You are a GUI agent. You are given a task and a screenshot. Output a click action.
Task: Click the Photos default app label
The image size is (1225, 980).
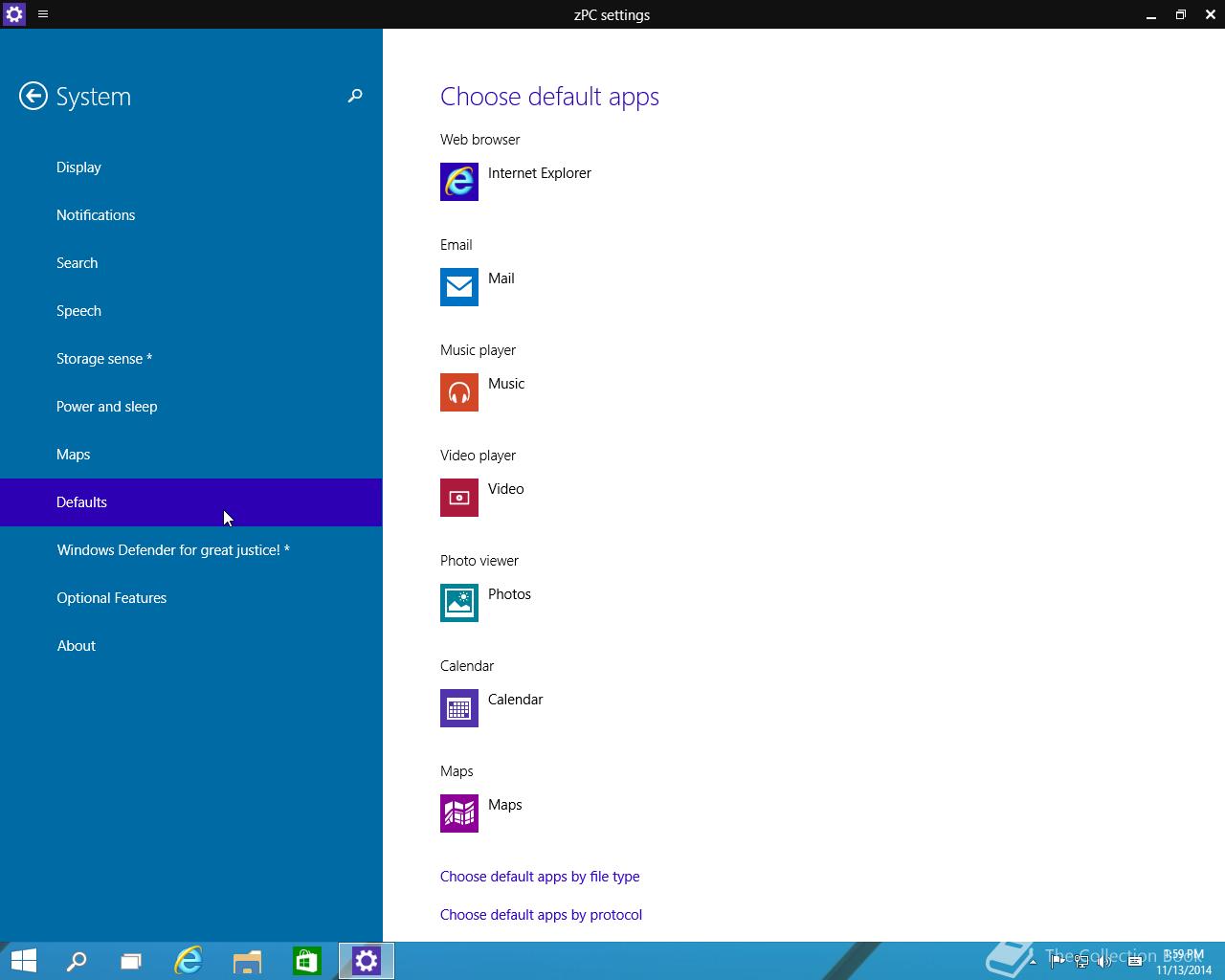pyautogui.click(x=509, y=594)
